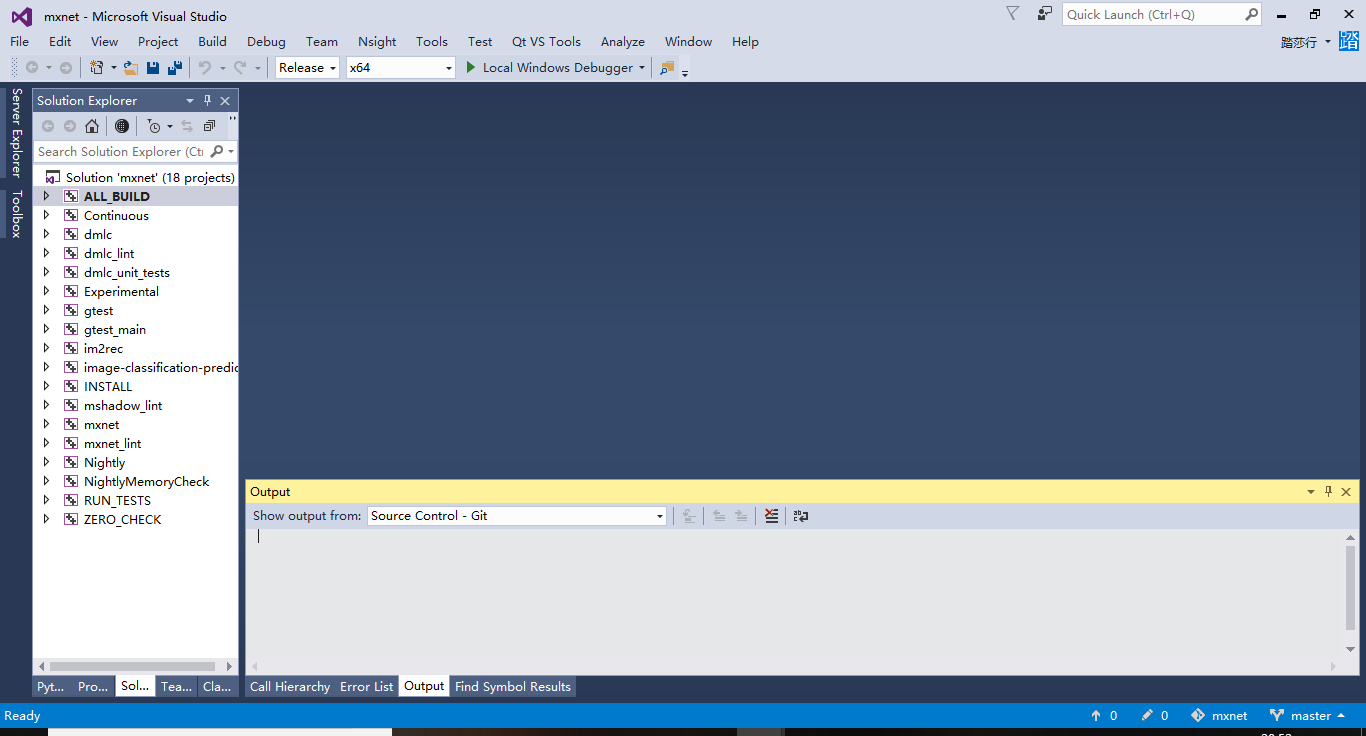Open the Qt VS Tools menu
Image resolution: width=1366 pixels, height=736 pixels.
(546, 41)
